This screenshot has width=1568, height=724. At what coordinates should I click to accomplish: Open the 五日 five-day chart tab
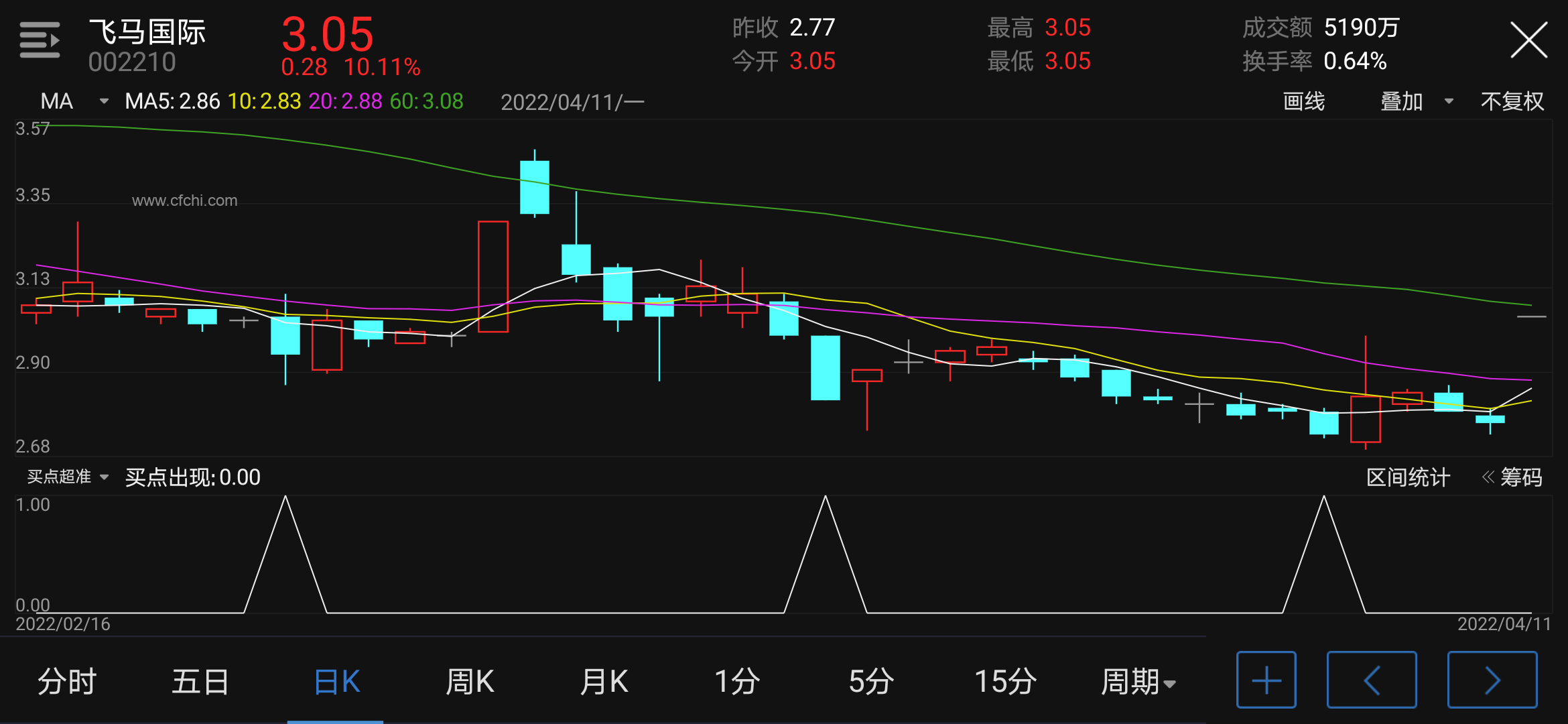pos(200,682)
